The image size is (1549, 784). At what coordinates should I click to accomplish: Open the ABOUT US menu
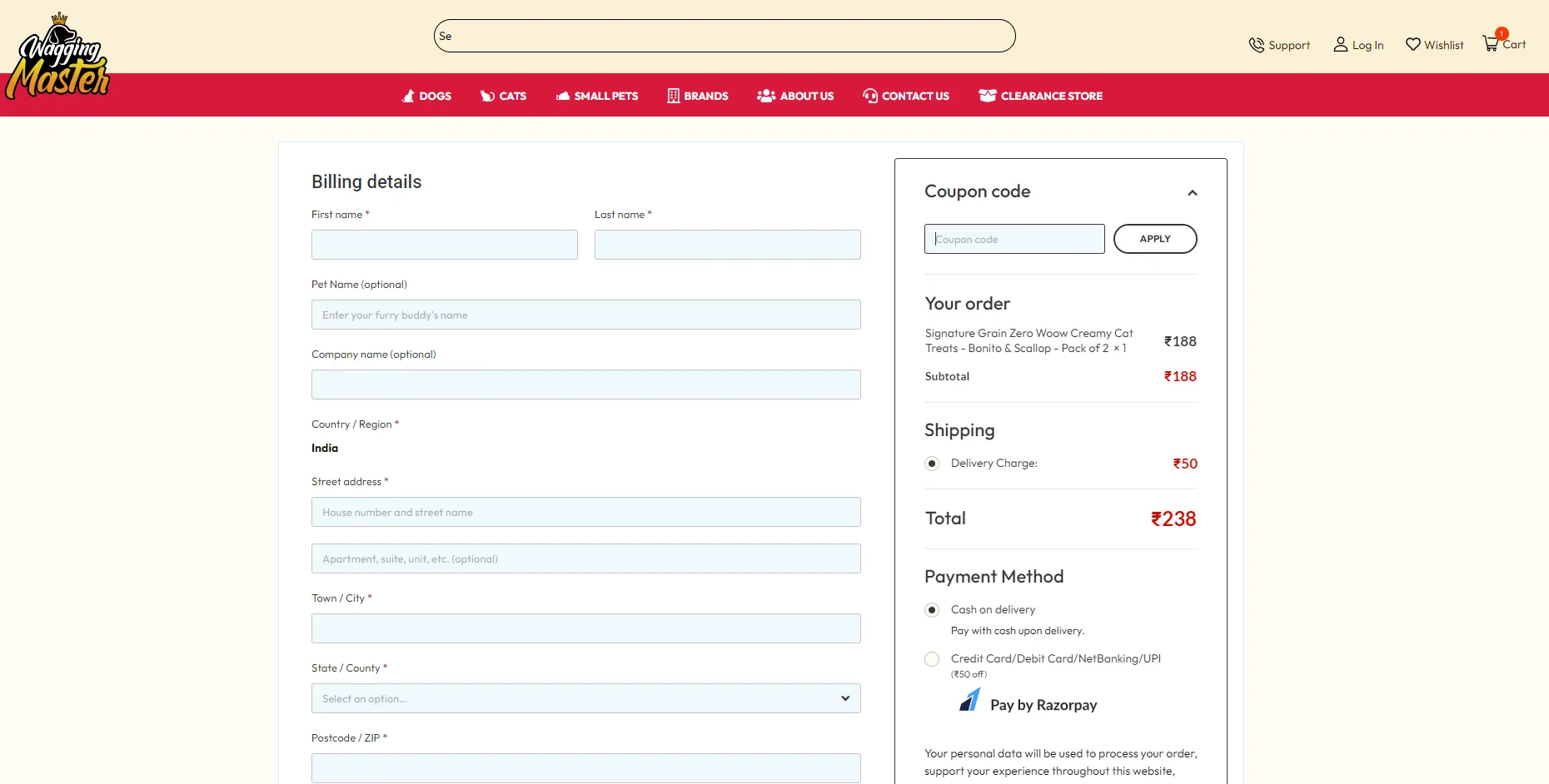coord(795,96)
